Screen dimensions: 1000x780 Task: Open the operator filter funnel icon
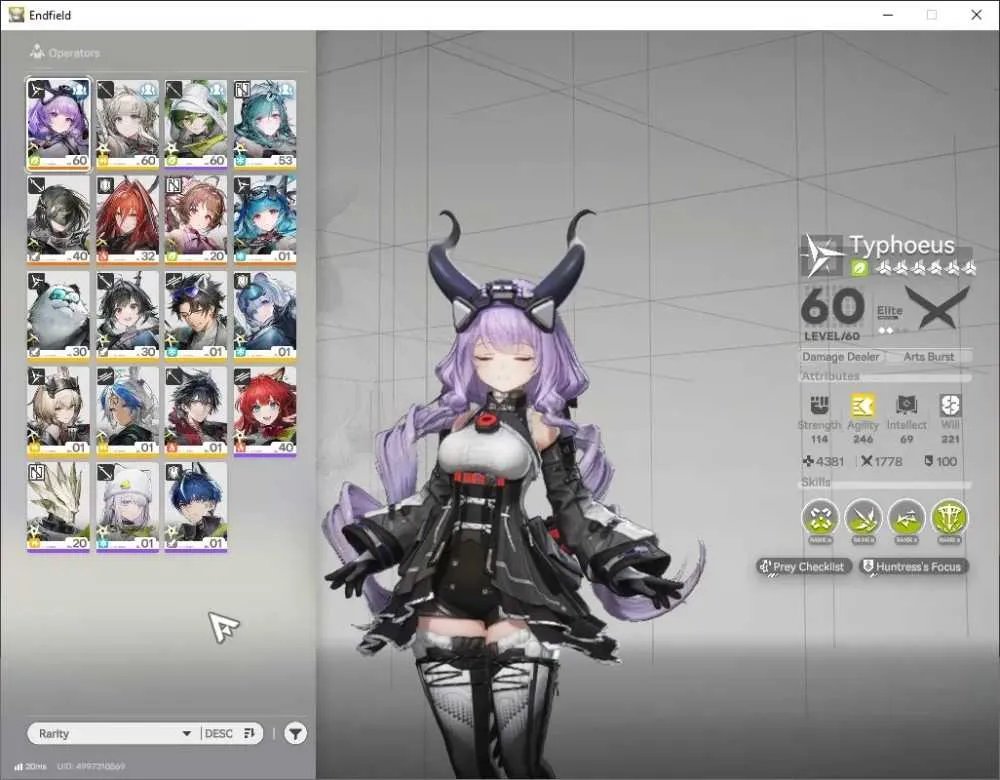(295, 733)
